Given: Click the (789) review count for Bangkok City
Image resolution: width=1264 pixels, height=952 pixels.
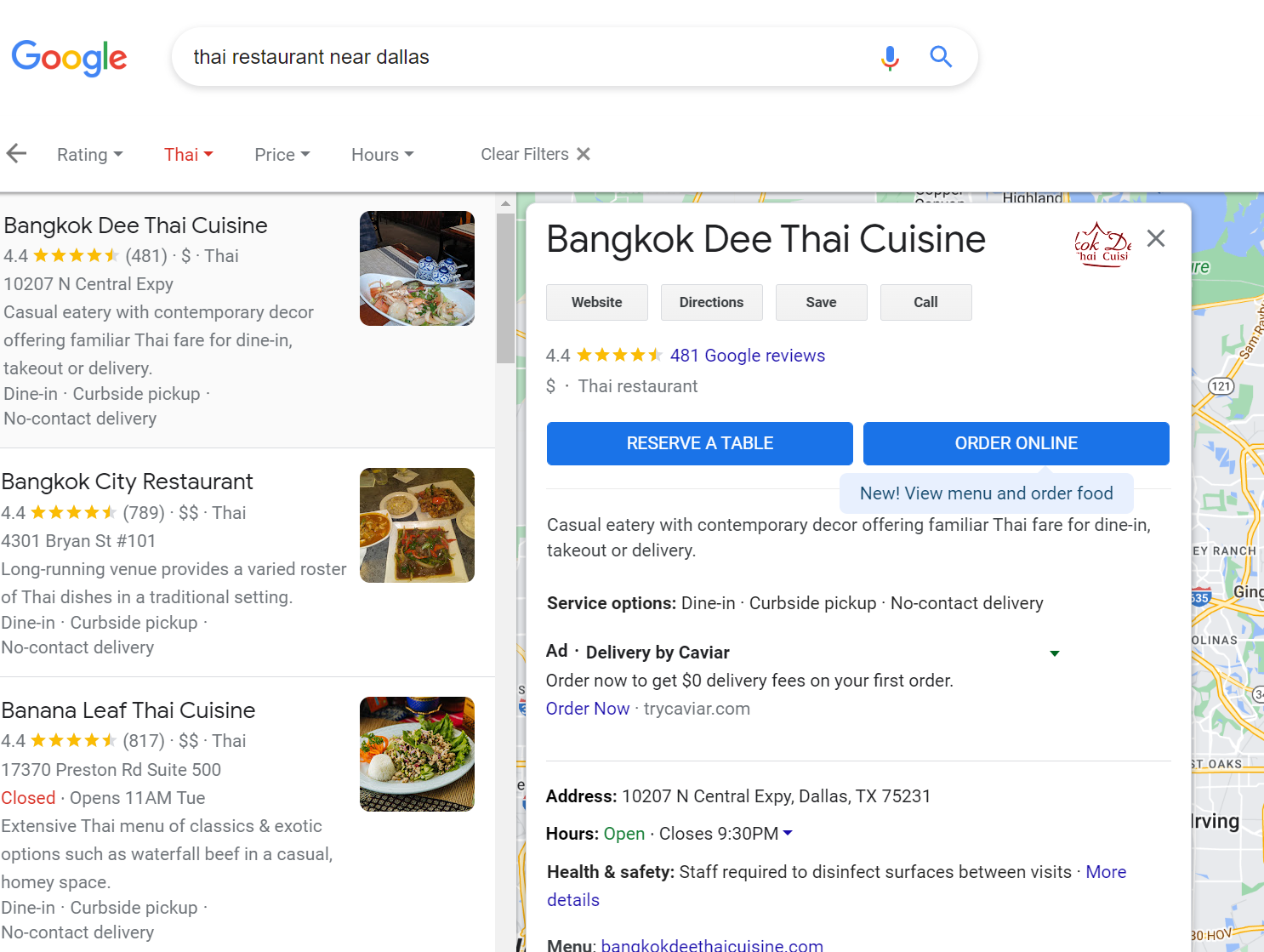Looking at the screenshot, I should [x=144, y=513].
